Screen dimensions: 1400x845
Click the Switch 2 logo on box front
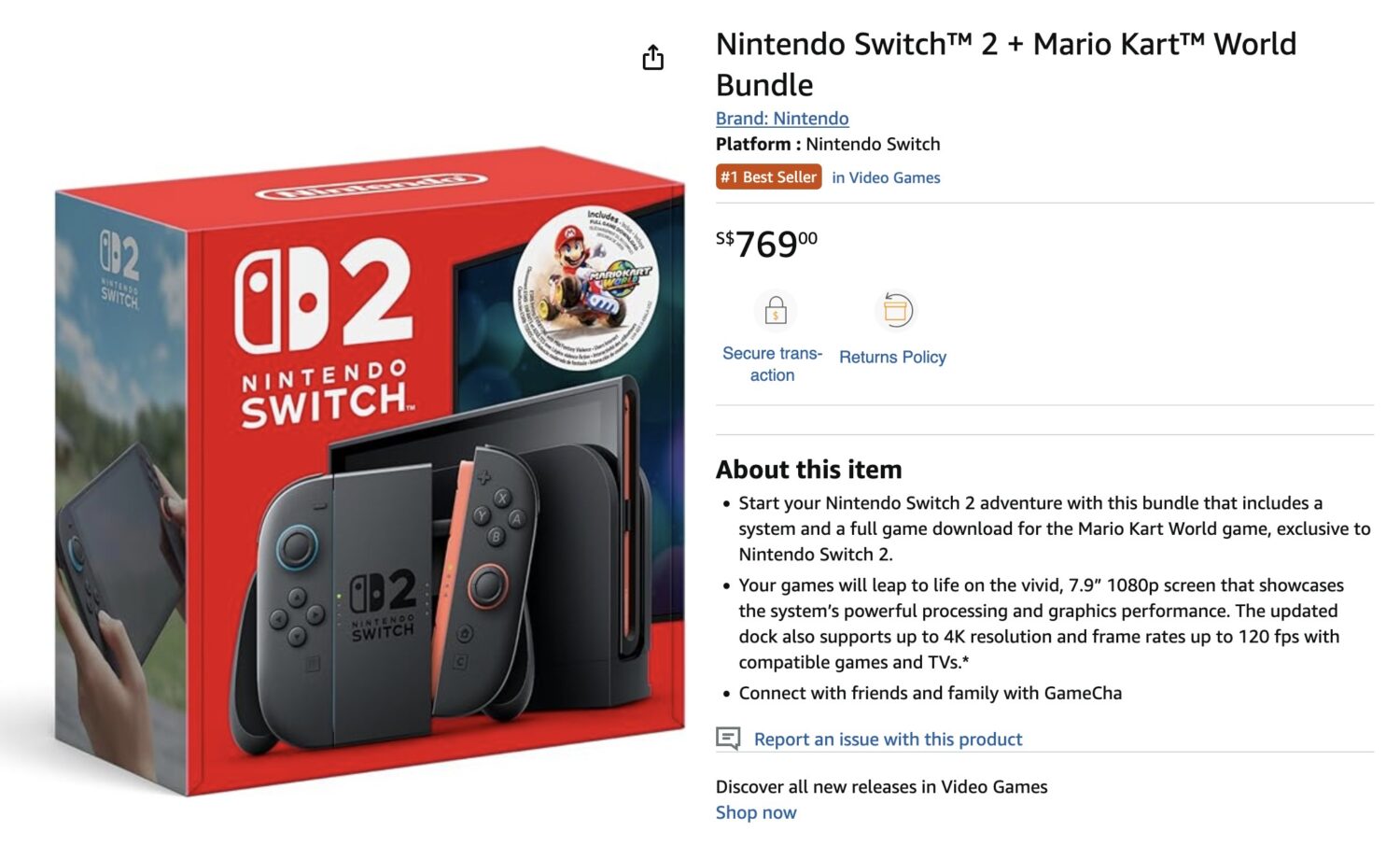[x=324, y=334]
